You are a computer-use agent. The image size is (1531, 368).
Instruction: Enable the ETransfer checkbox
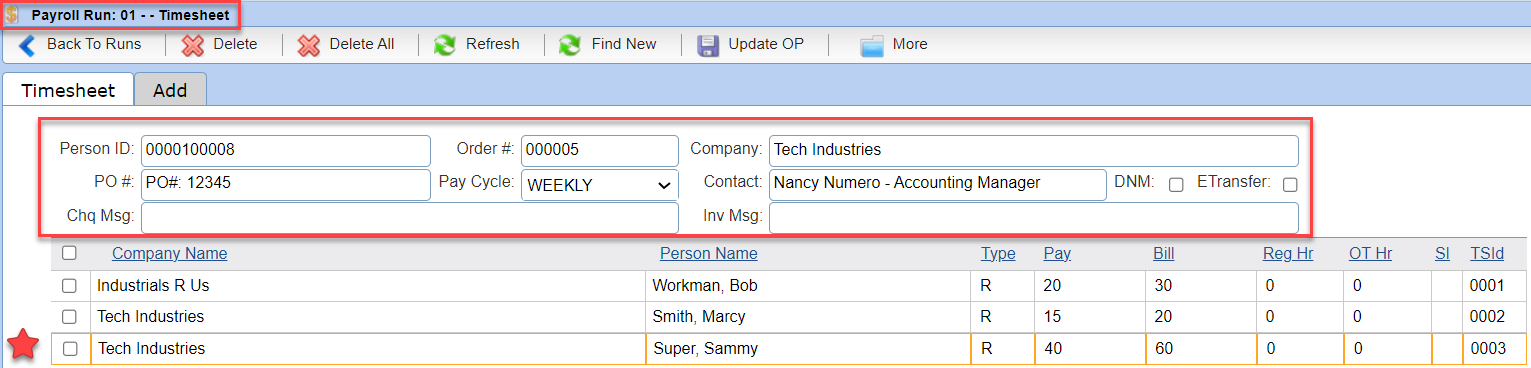click(1290, 184)
